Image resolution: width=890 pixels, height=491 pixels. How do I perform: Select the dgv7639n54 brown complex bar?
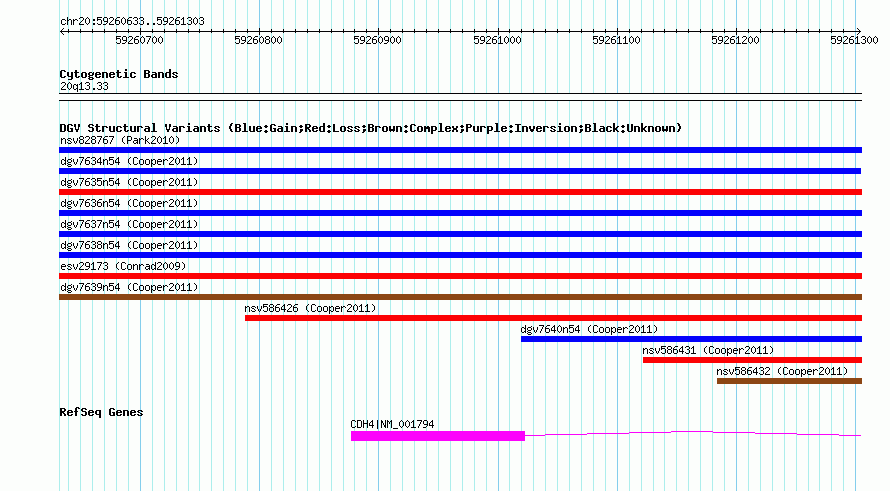[460, 297]
